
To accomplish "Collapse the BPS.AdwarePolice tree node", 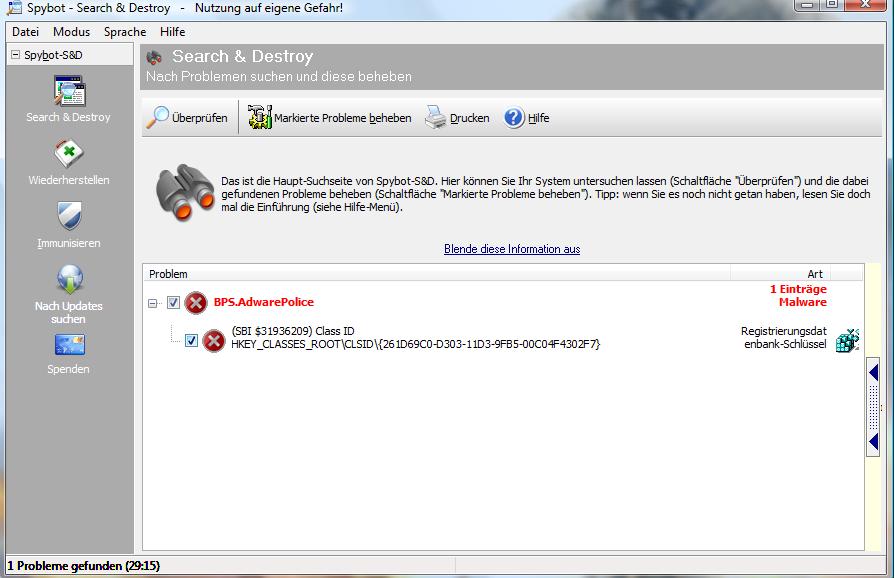I will [152, 303].
